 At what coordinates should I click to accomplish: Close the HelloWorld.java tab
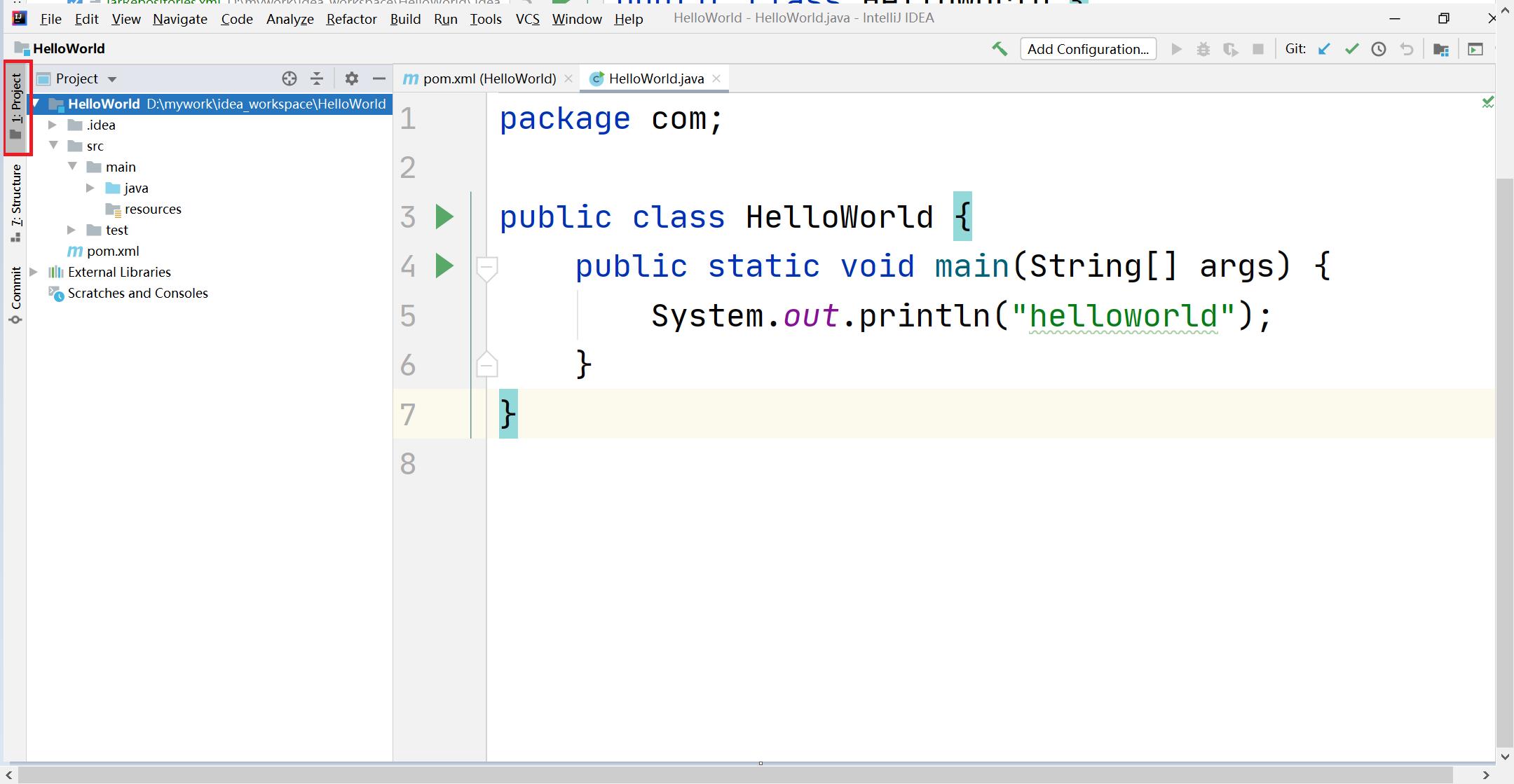(716, 78)
